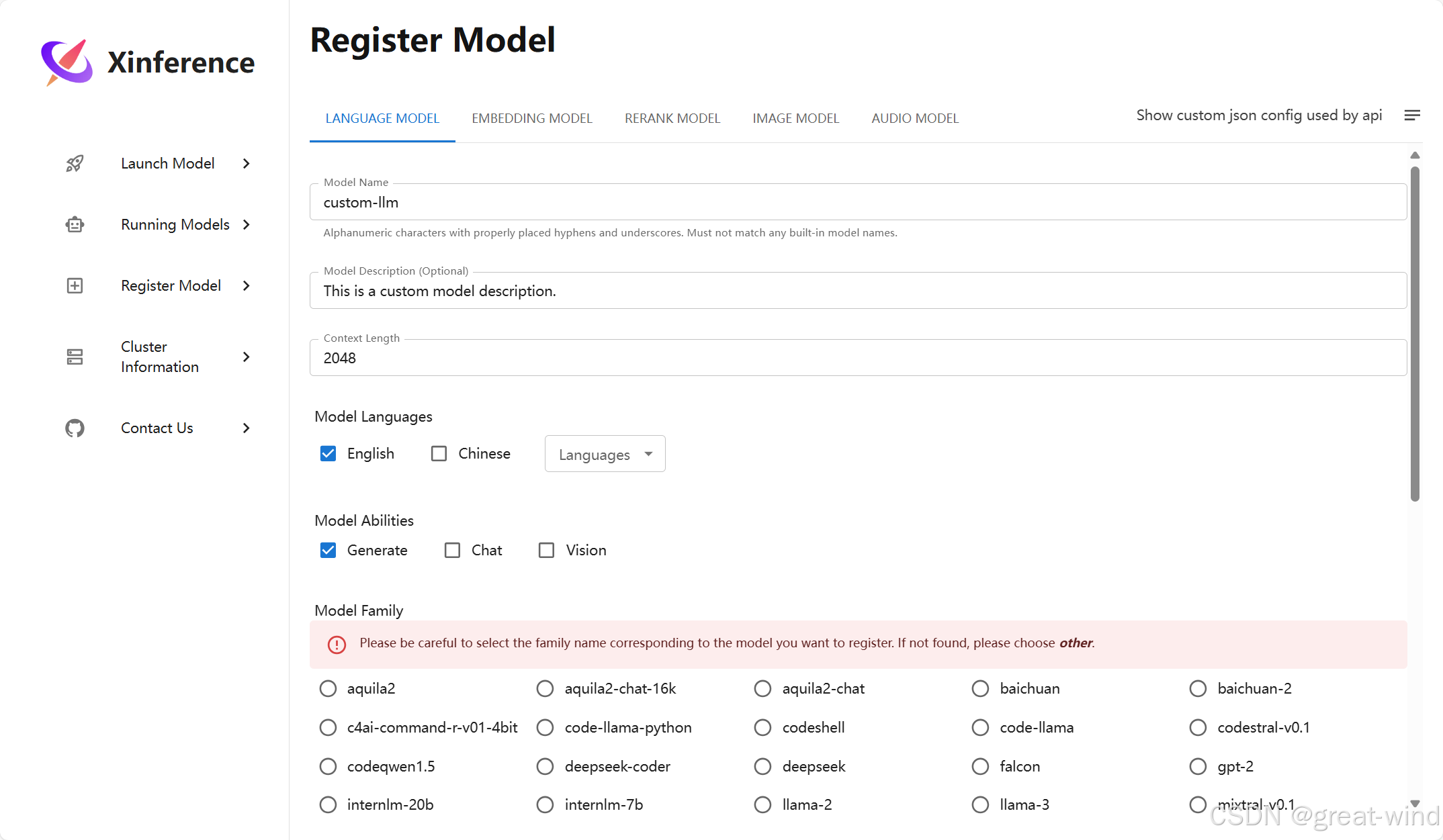This screenshot has height=840, width=1443.
Task: Click the form's vertical scrollbar thumb
Action: pyautogui.click(x=1414, y=332)
